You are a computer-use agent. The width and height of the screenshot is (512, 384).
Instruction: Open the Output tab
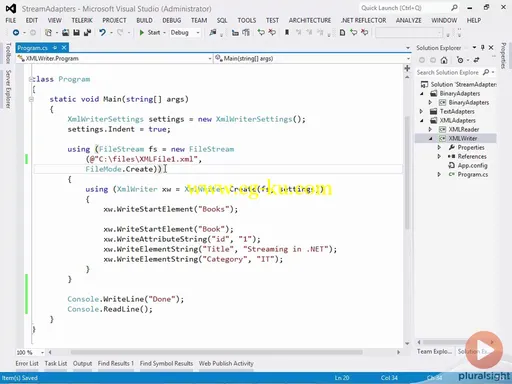[82, 363]
